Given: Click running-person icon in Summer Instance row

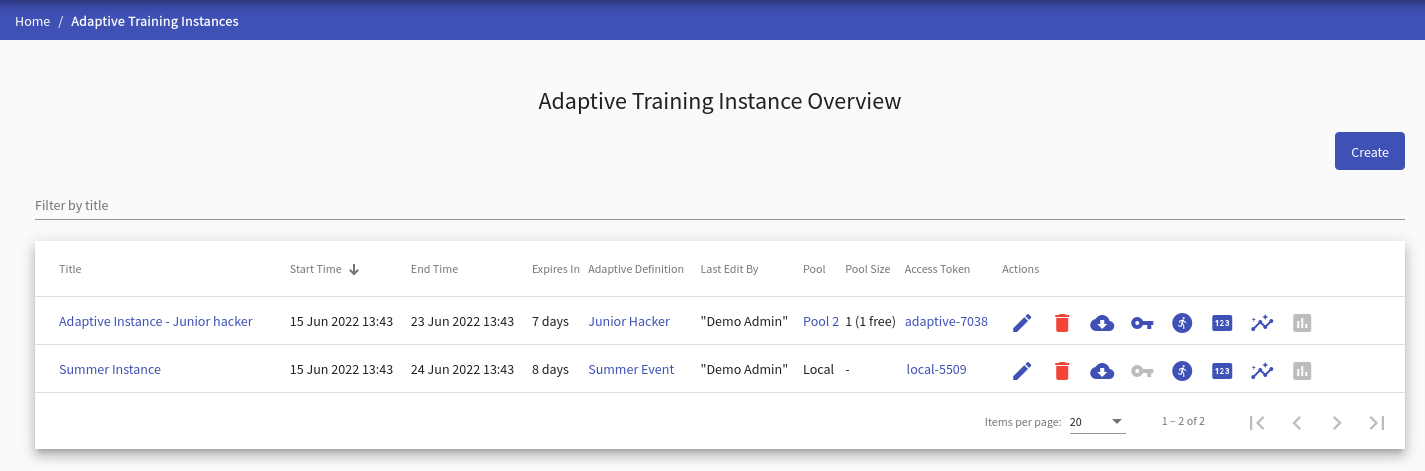Looking at the screenshot, I should [x=1182, y=370].
